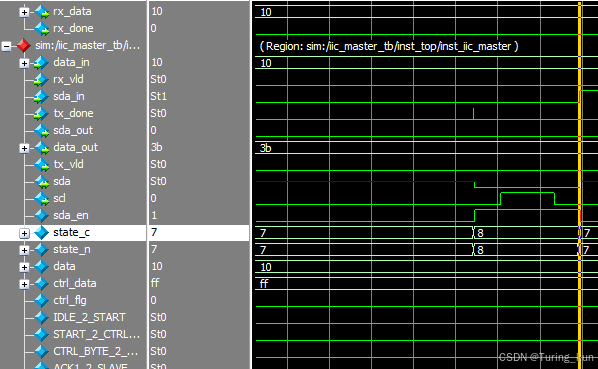The height and width of the screenshot is (369, 598).
Task: Select the tx_vld signal name
Action: [68, 164]
